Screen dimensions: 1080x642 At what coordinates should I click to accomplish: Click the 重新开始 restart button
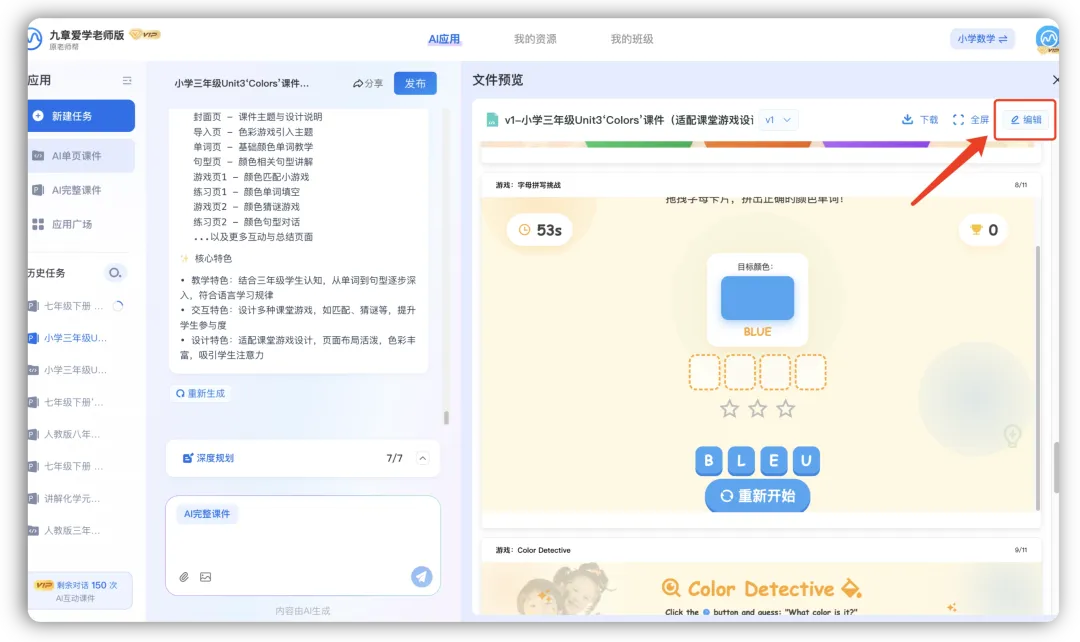[757, 496]
